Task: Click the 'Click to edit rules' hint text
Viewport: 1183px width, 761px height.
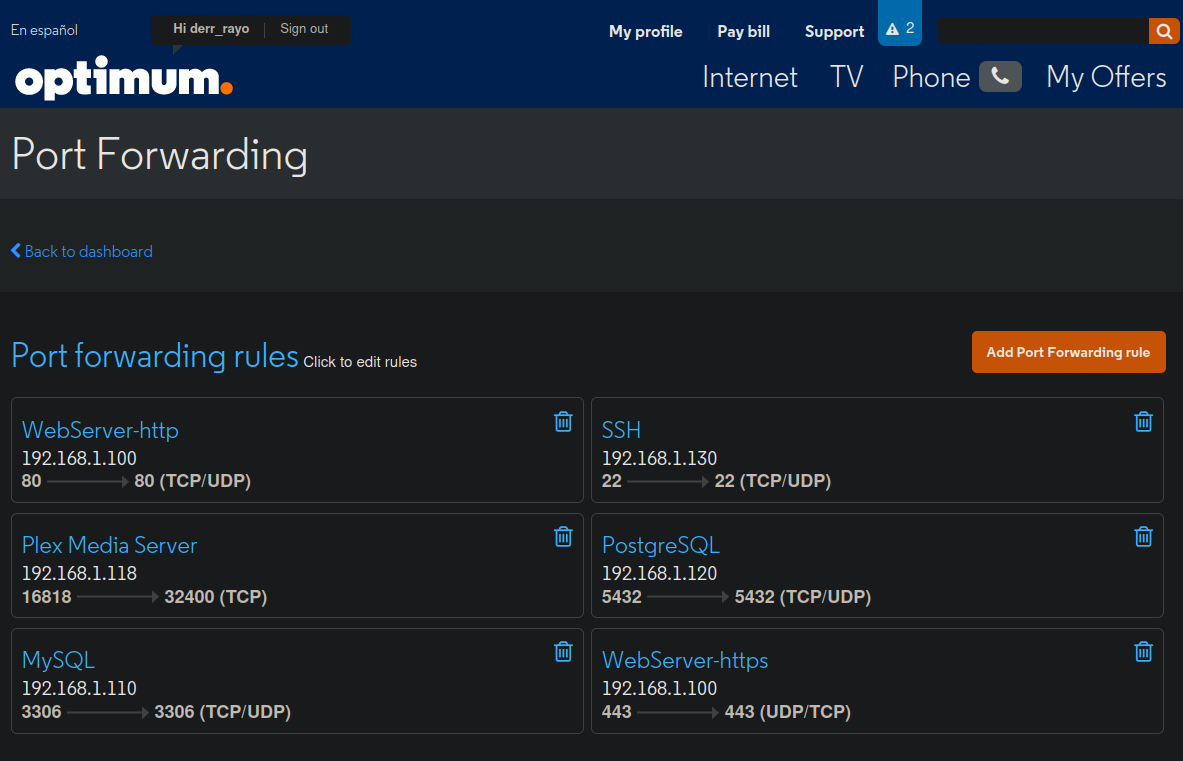Action: click(x=360, y=362)
